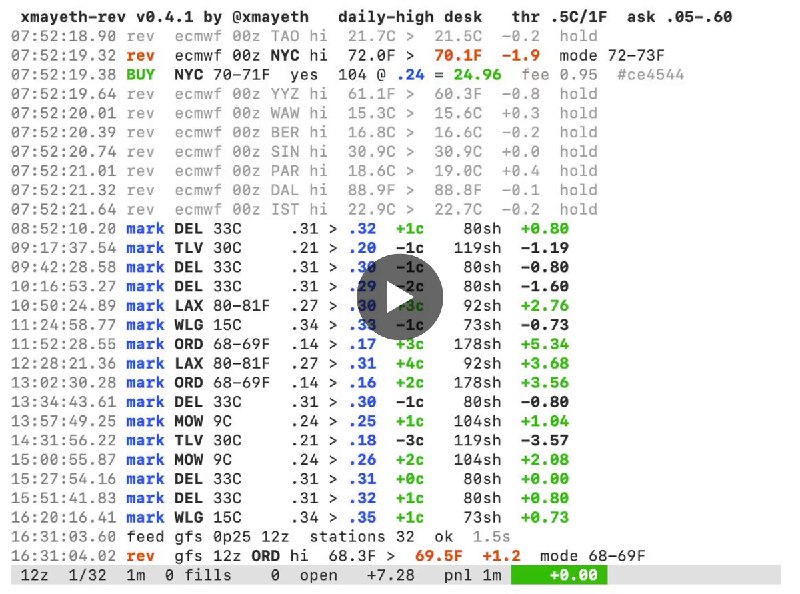
Task: Click the "feed" label in the gfs line
Action: tap(145, 537)
